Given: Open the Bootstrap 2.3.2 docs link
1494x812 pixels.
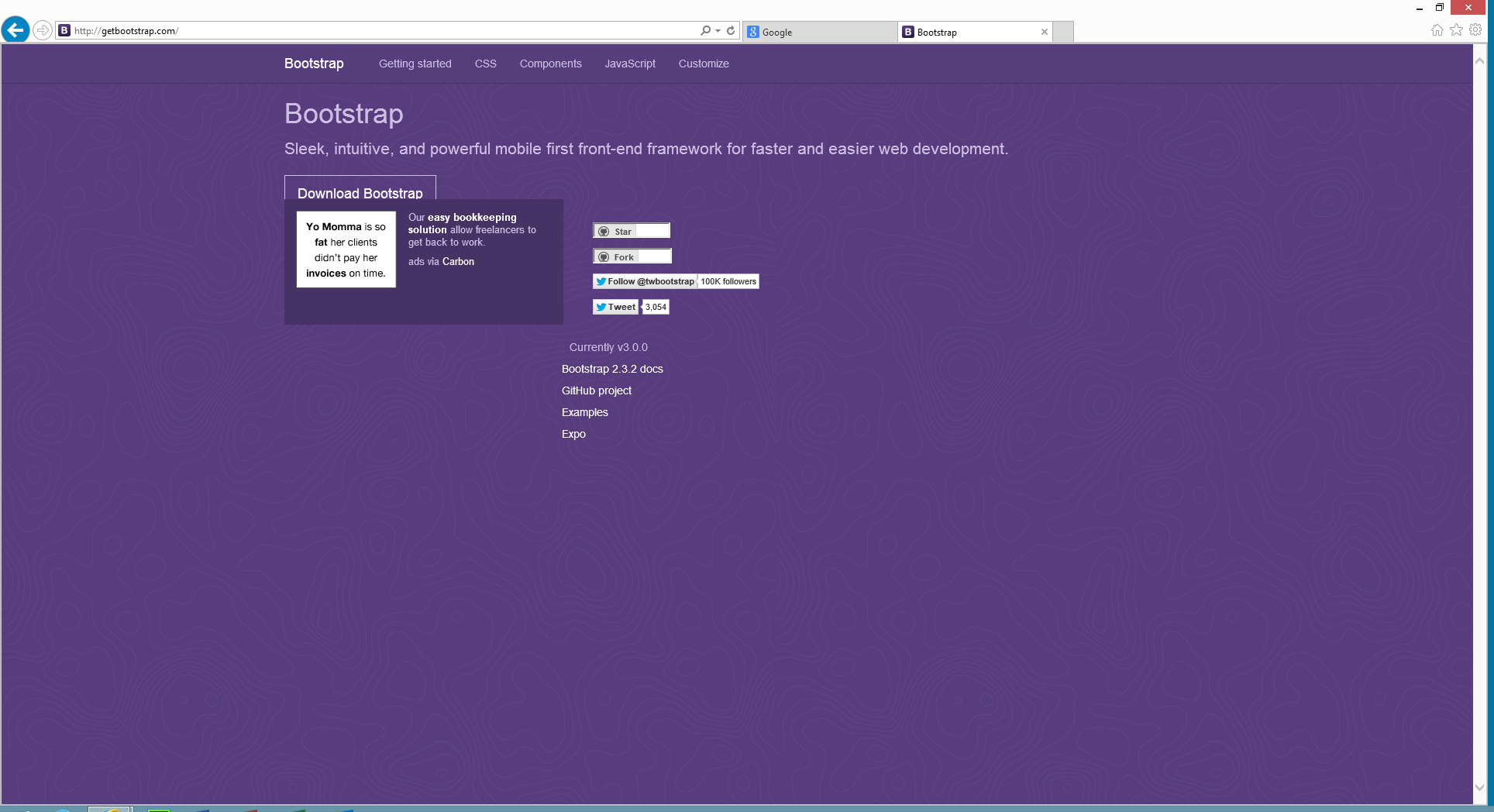Looking at the screenshot, I should 612,369.
